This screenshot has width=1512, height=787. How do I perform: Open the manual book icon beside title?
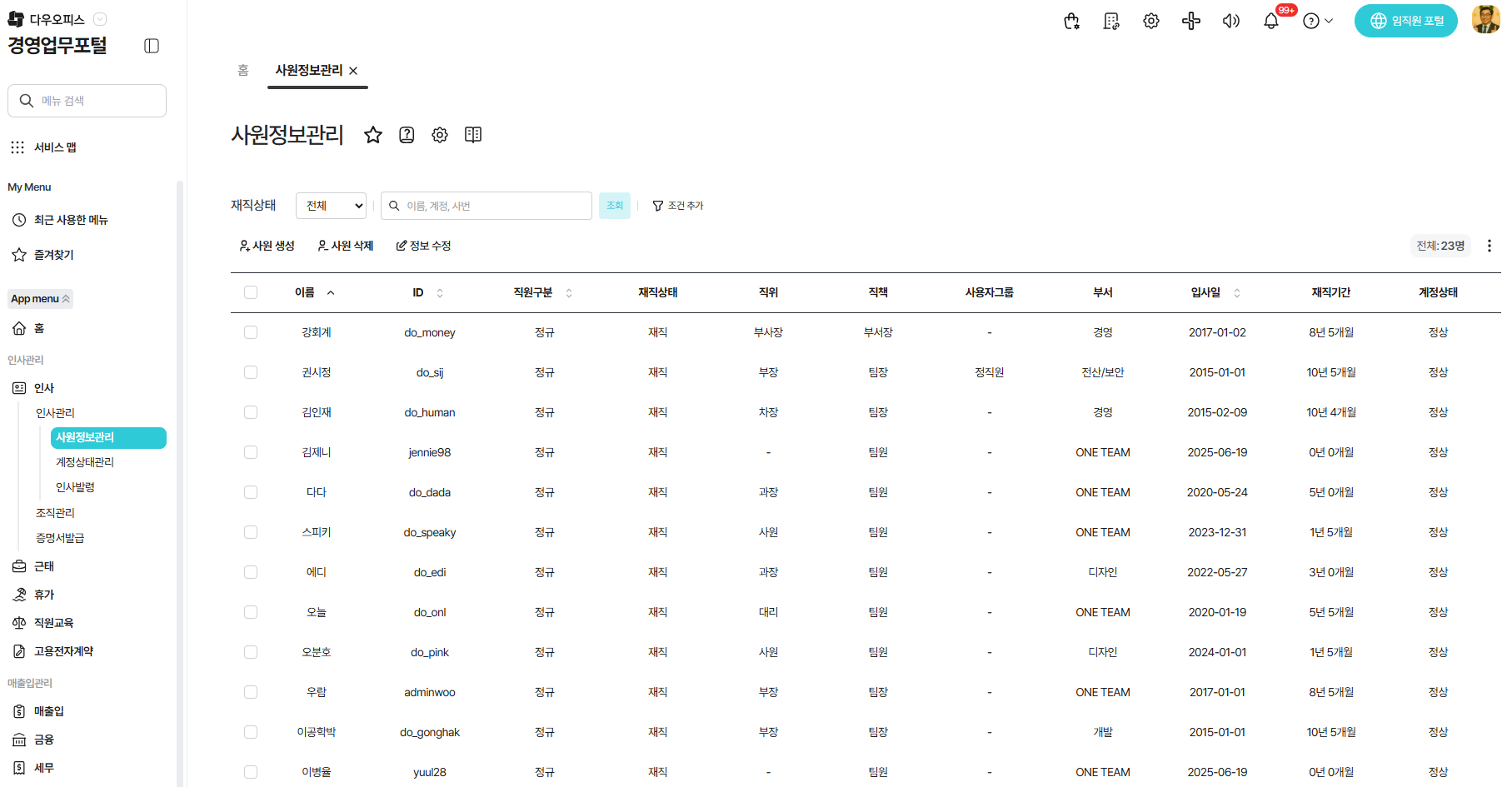point(473,135)
